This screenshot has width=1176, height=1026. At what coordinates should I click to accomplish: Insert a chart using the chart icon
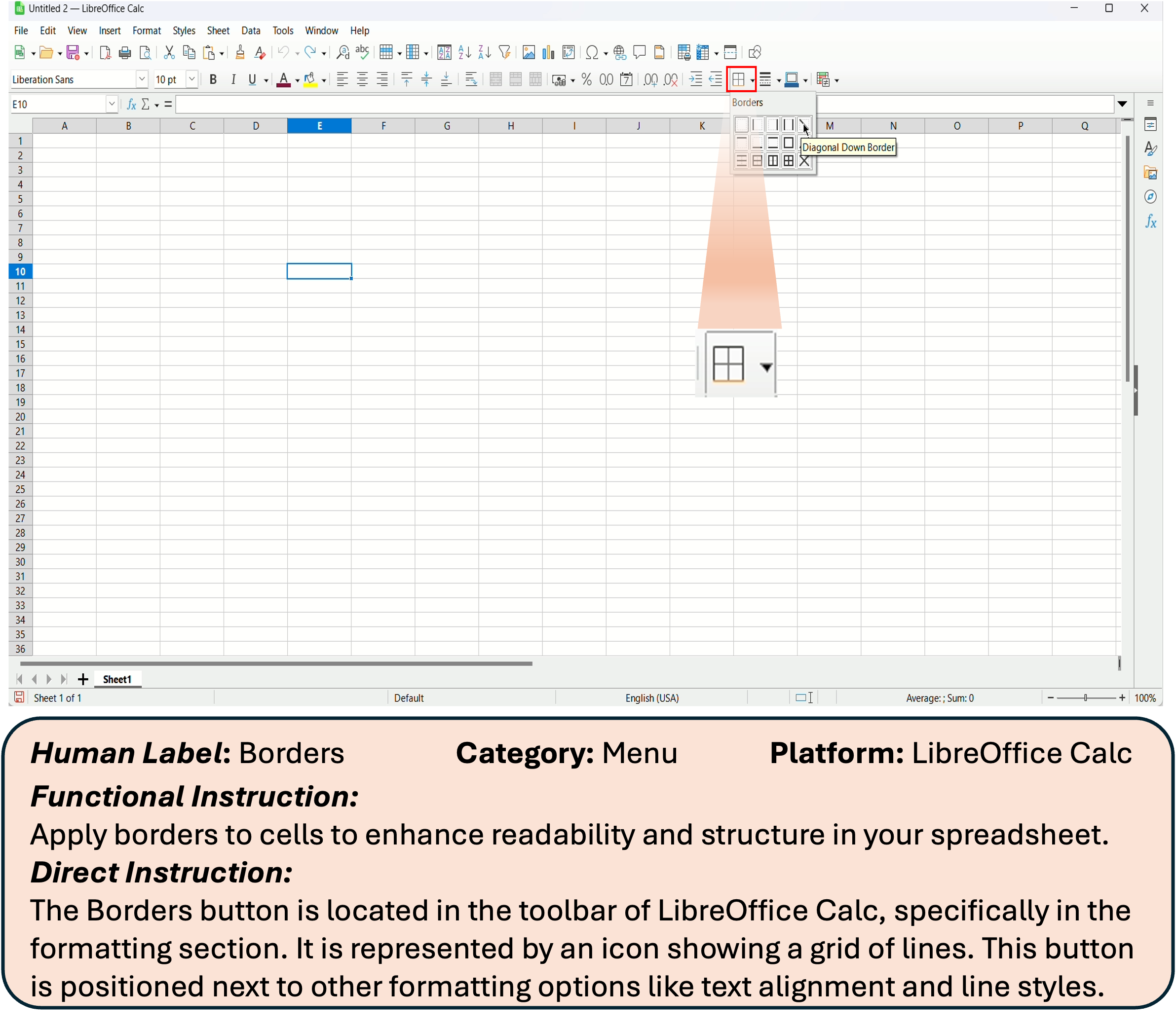click(x=548, y=53)
